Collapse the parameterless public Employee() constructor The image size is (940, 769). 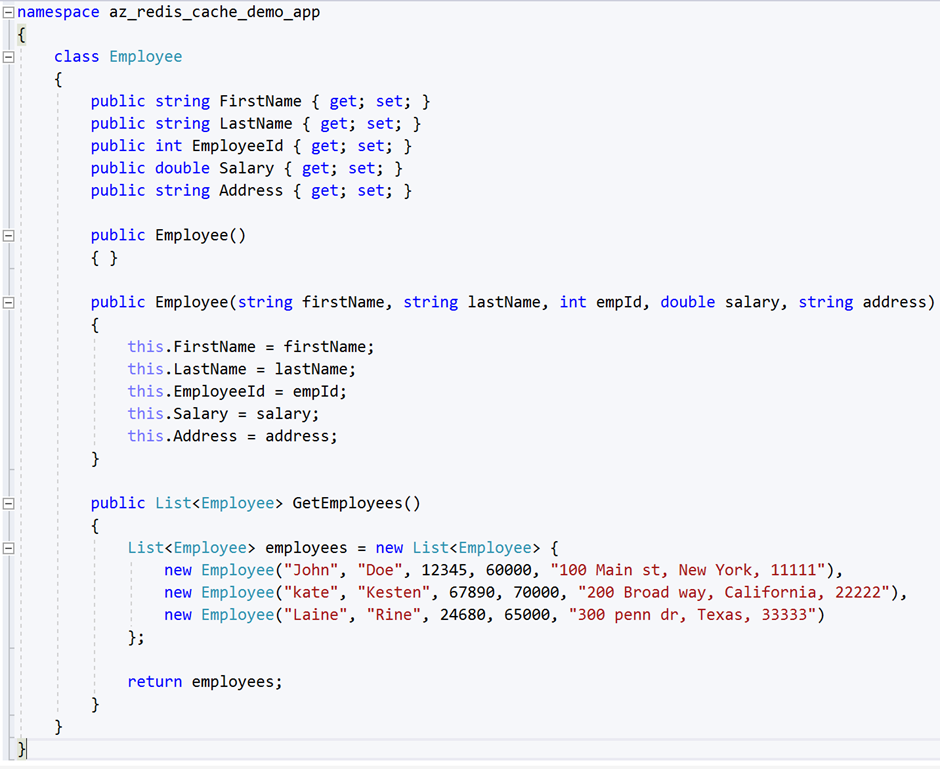click(8, 236)
